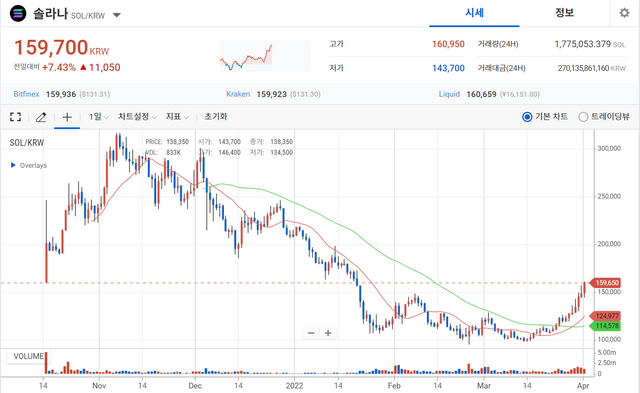Open the 차트설정 dropdown
Image resolution: width=640 pixels, height=393 pixels.
[x=137, y=117]
